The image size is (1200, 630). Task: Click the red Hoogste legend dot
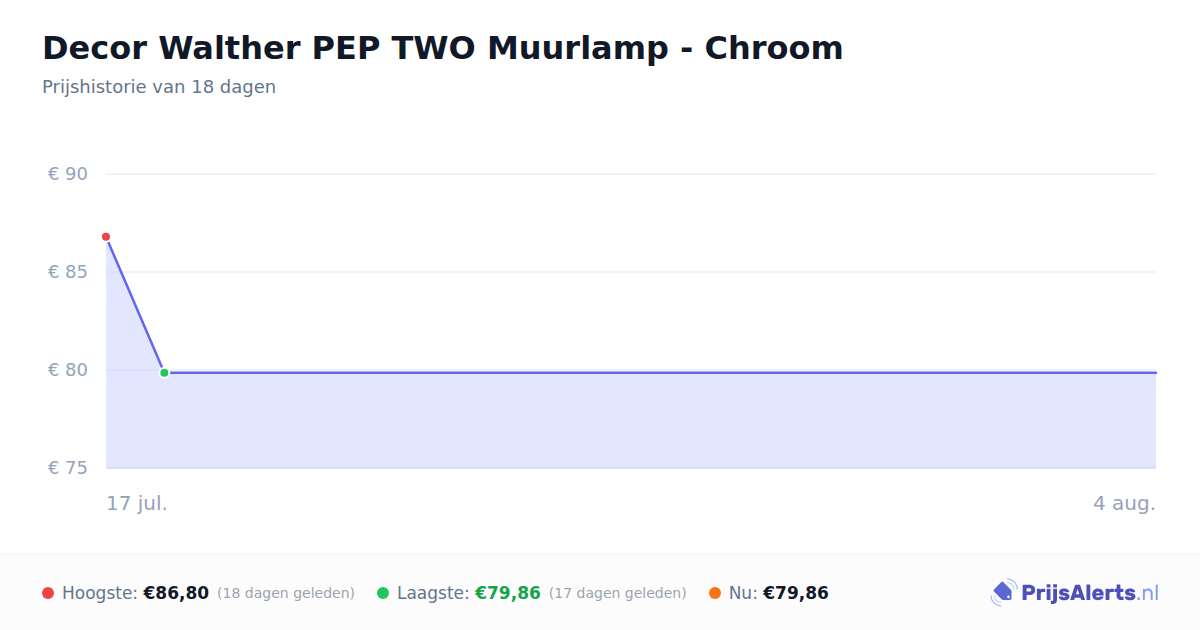(48, 593)
